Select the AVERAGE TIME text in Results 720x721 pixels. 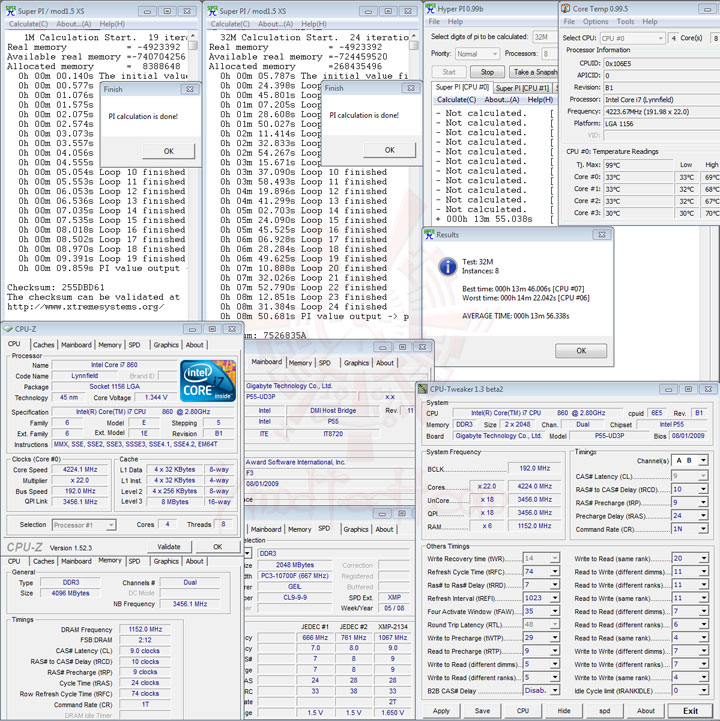click(x=515, y=316)
